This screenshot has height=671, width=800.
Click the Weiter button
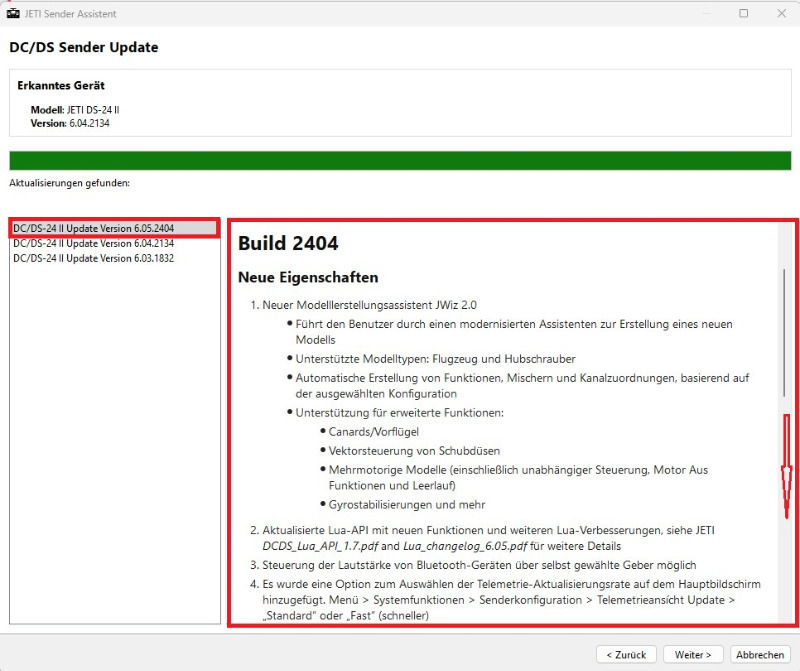pos(693,655)
